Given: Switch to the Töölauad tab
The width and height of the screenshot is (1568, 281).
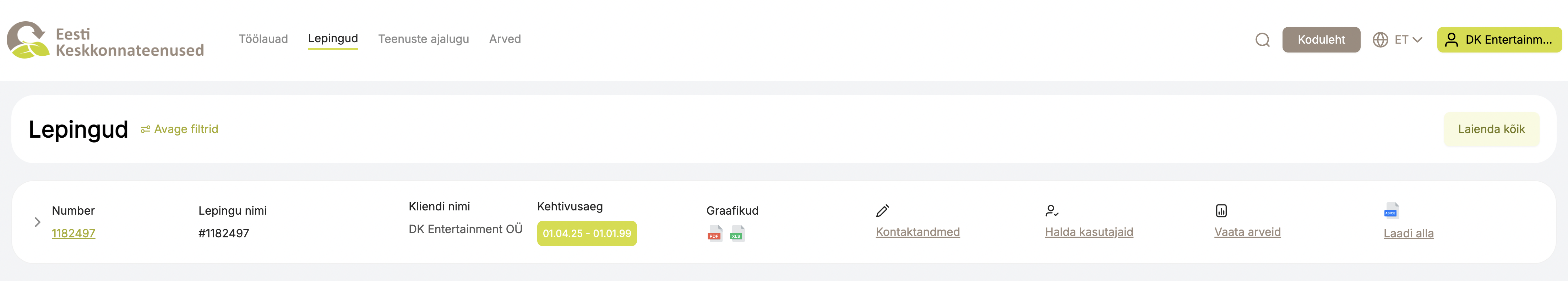Looking at the screenshot, I should tap(263, 39).
